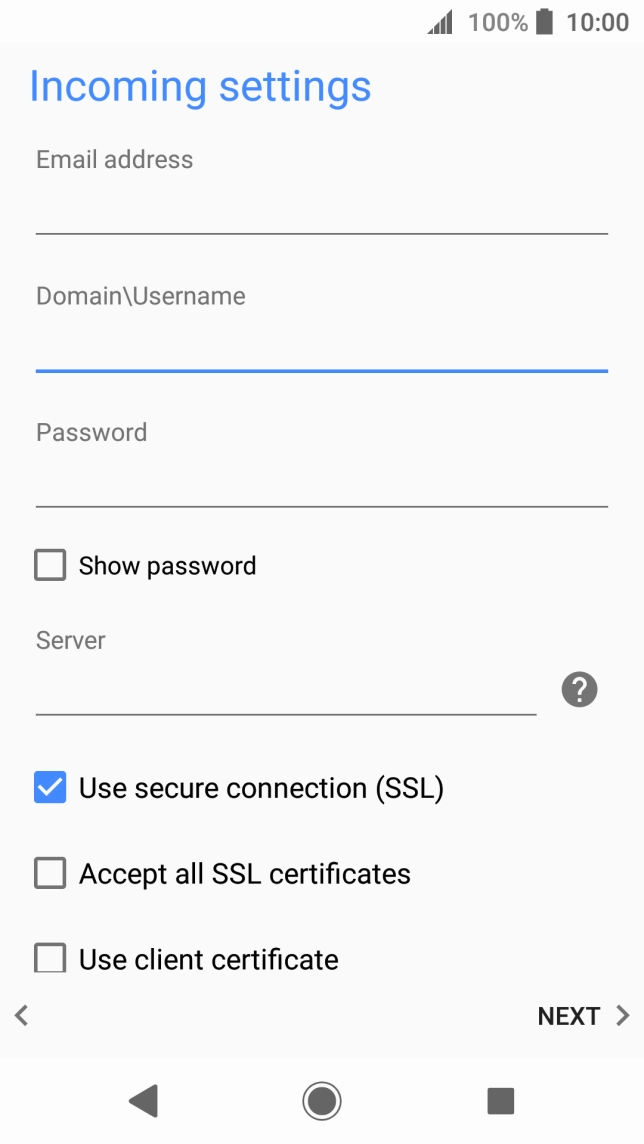644x1144 pixels.
Task: Click the Domain\Username input field
Action: point(321,347)
